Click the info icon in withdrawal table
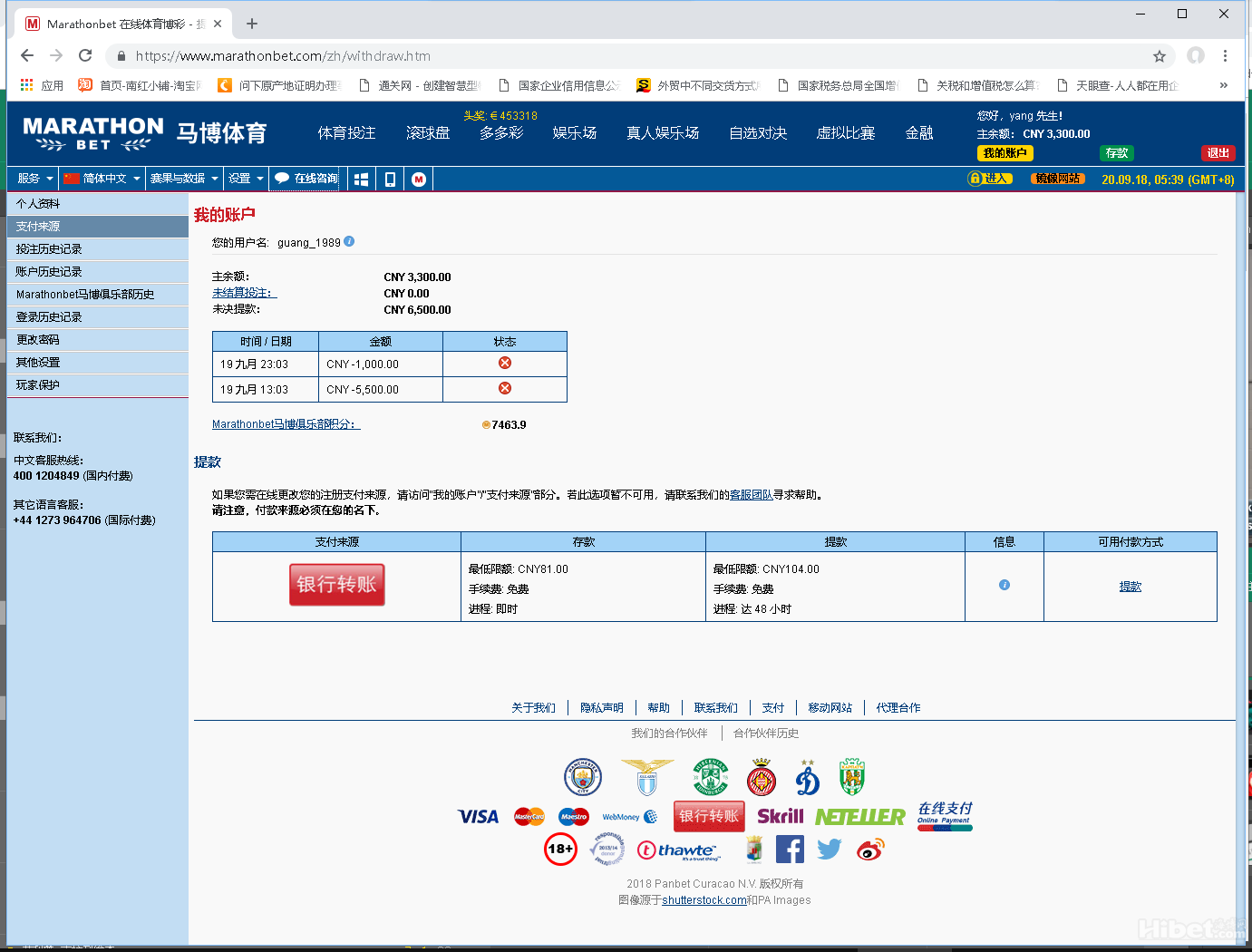The width and height of the screenshot is (1252, 952). coord(1004,586)
